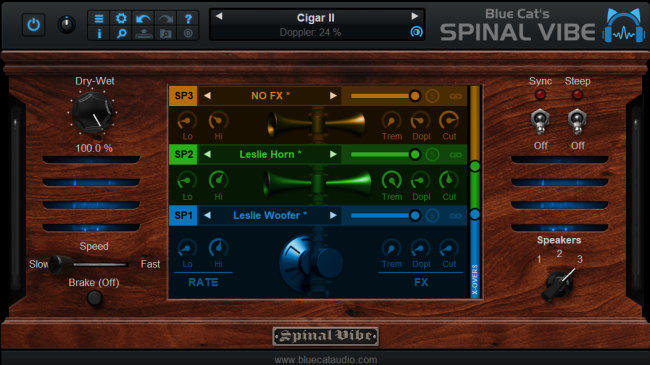Toggle solo S button for SP1
Screen dimensions: 650x365
[432, 215]
